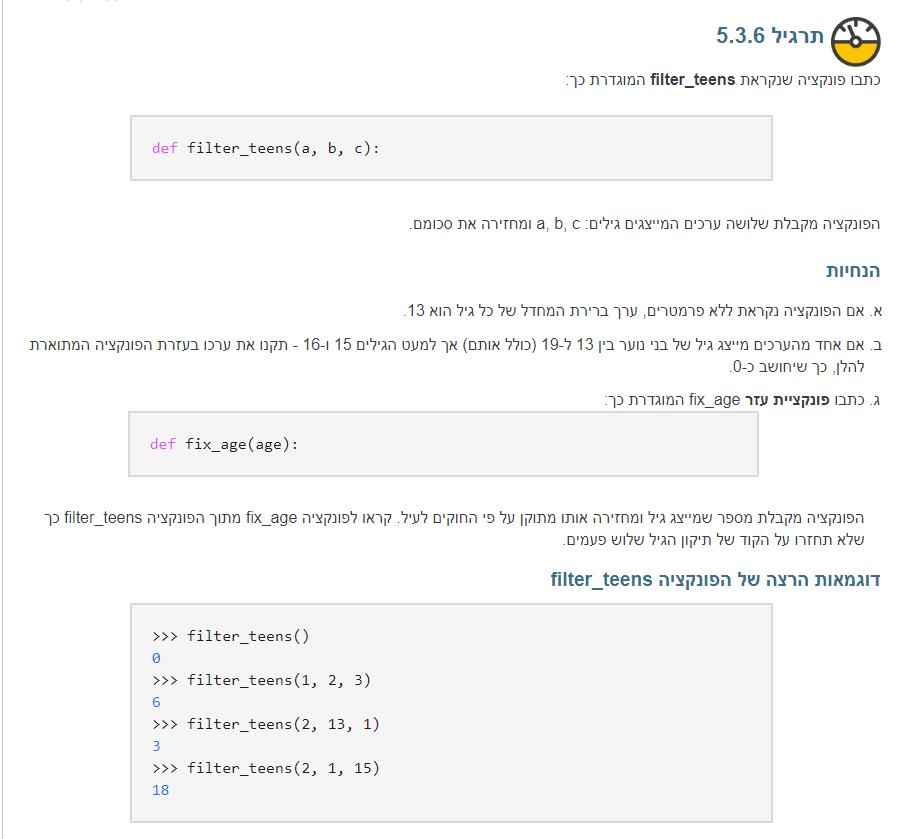Click the filter_teens run examples heading
Screen dimensions: 901x839
coord(715,579)
